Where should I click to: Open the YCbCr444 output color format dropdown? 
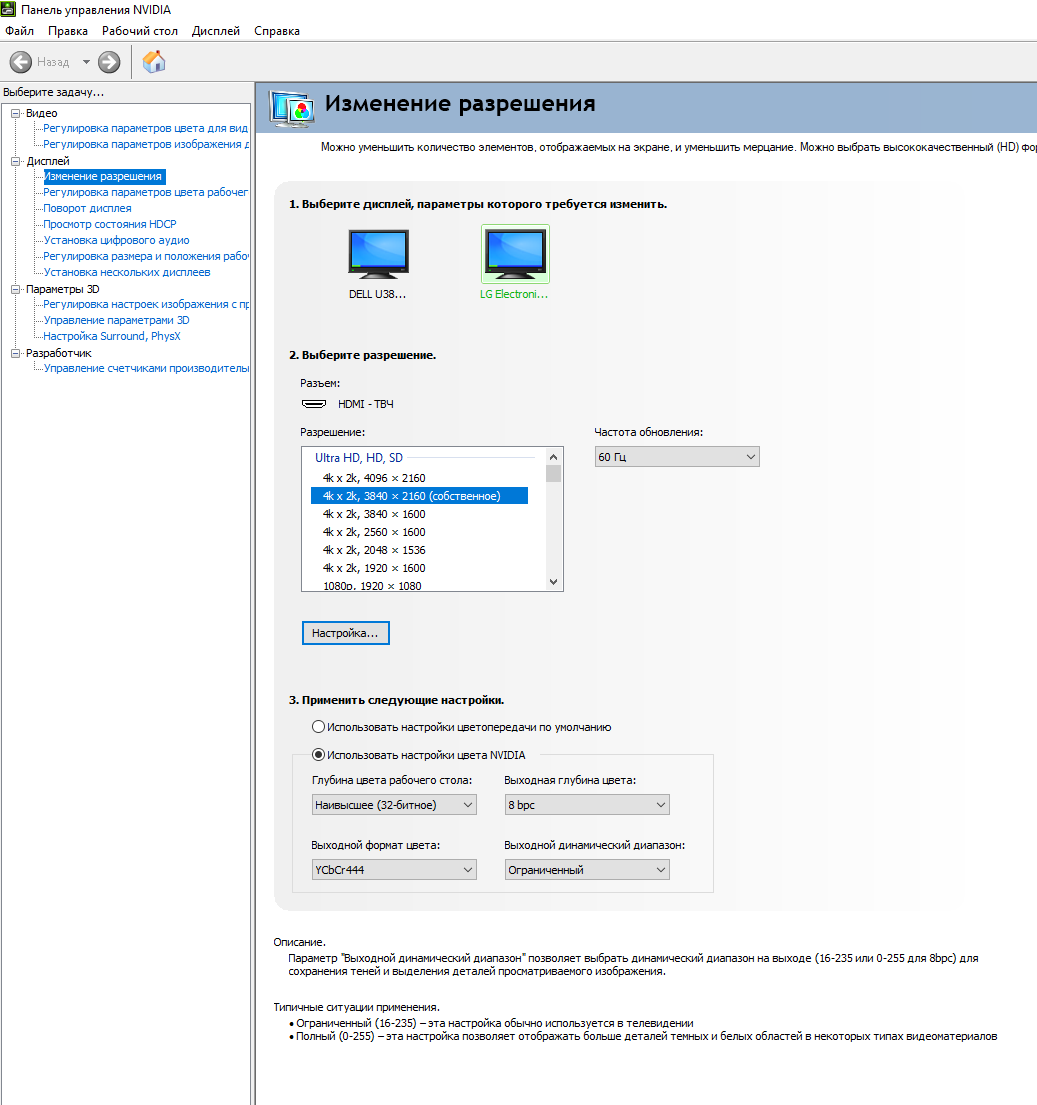[394, 870]
